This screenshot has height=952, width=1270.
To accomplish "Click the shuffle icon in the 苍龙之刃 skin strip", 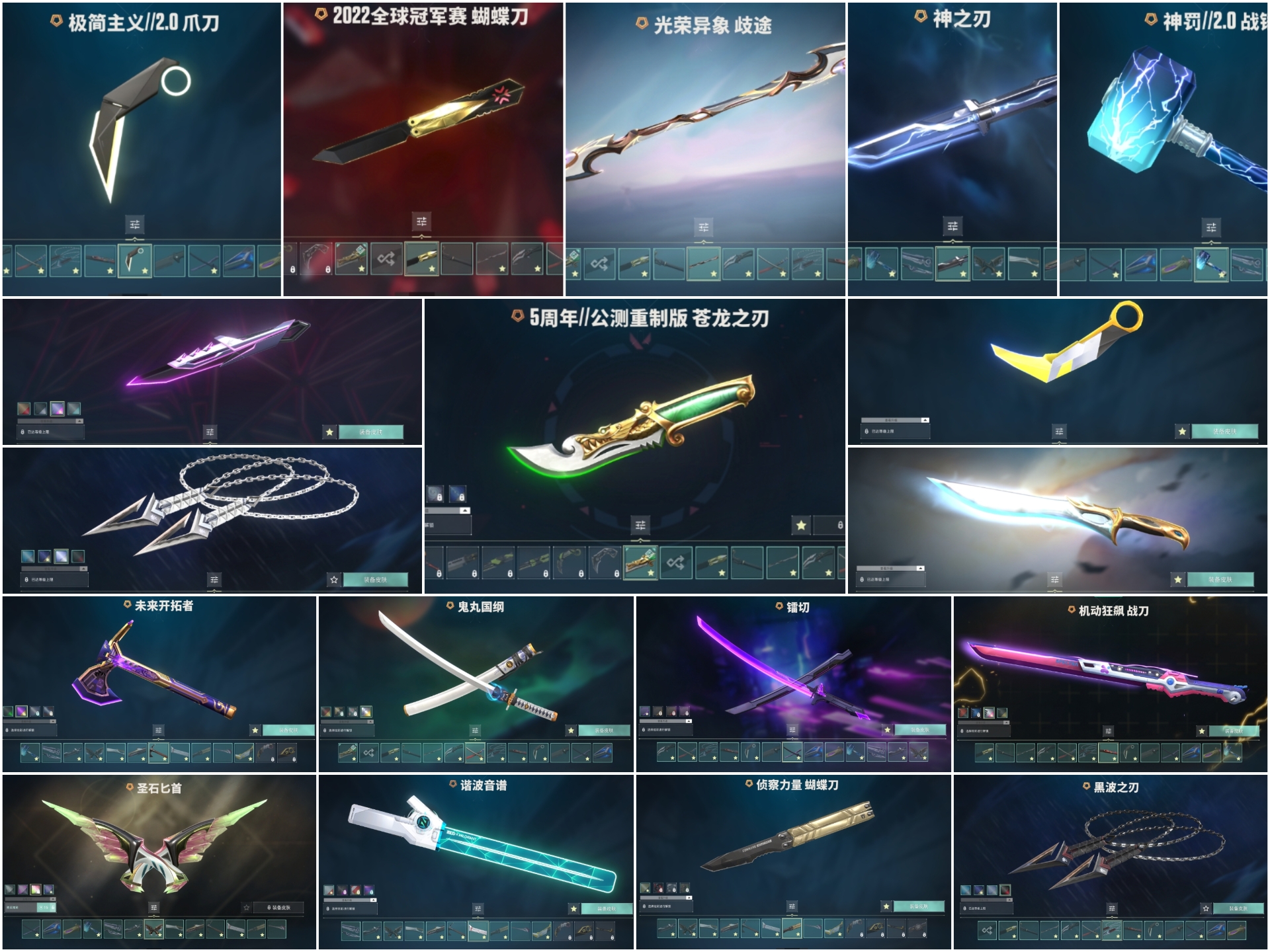I will point(675,563).
